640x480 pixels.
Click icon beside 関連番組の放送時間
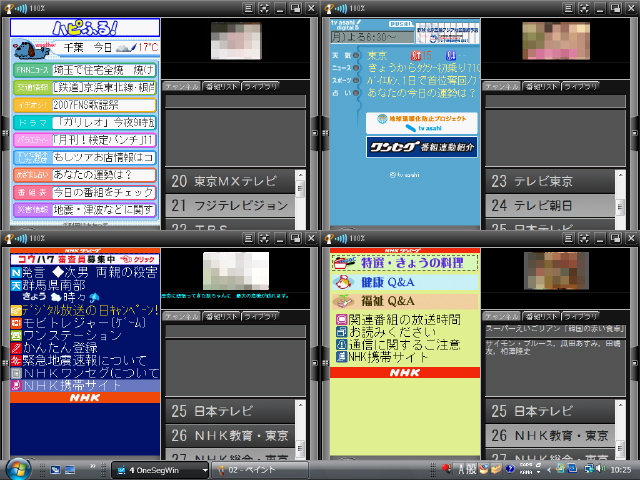click(x=341, y=319)
